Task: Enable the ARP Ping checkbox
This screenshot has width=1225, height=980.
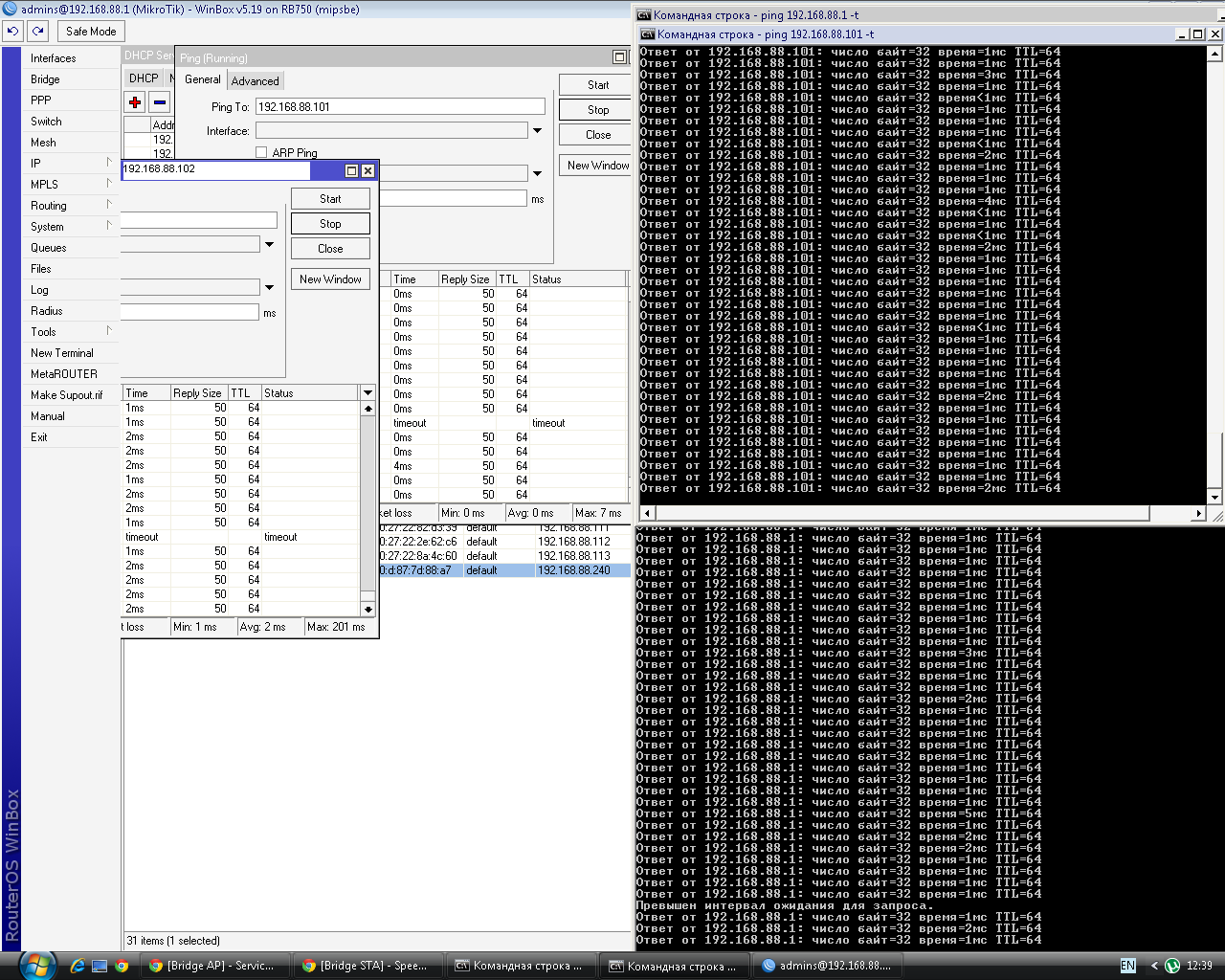Action: coord(261,152)
